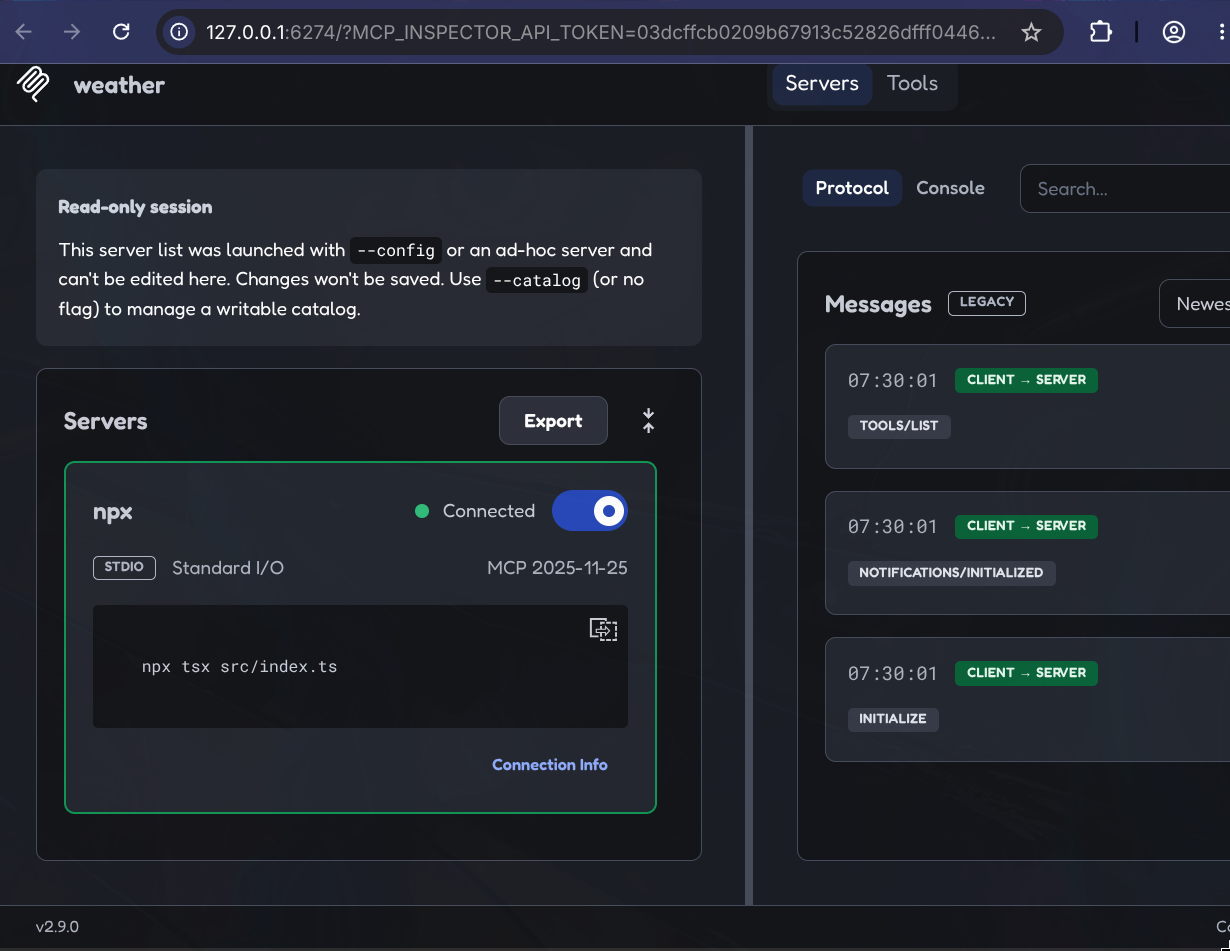Open the NOTIFICATIONS/INITIALIZED message entry
This screenshot has width=1230, height=951.
click(1027, 552)
